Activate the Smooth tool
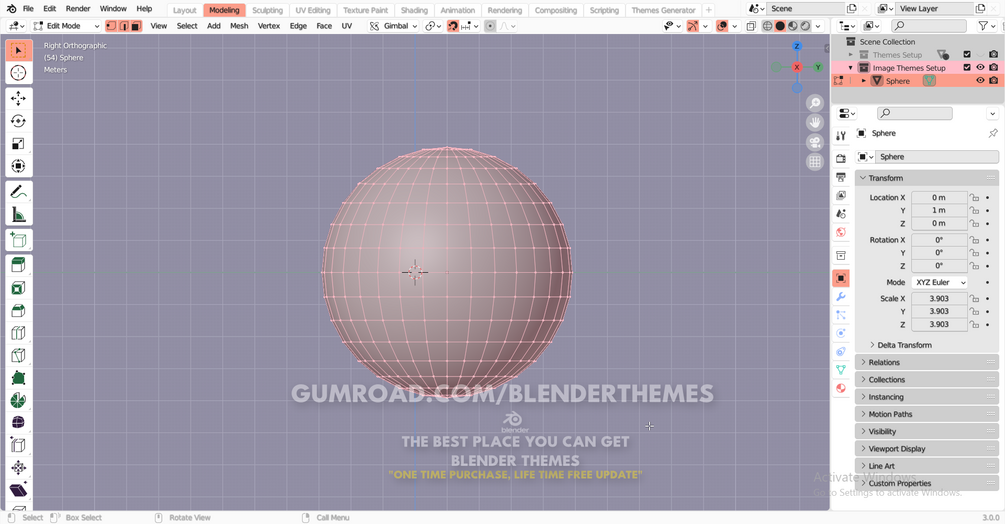This screenshot has height=524, width=1005. coord(19,423)
